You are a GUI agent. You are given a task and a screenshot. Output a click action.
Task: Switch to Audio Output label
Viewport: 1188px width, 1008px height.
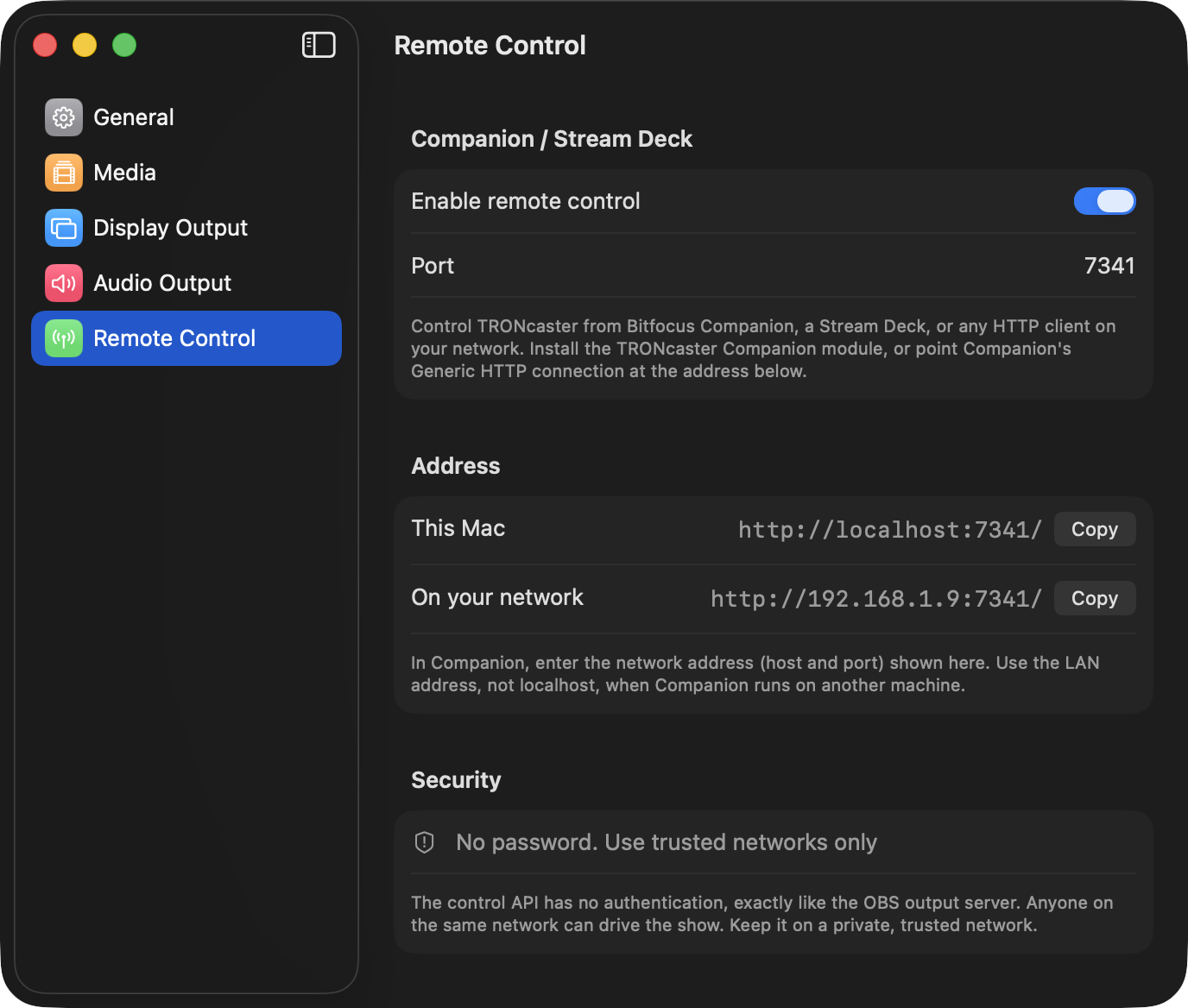162,283
